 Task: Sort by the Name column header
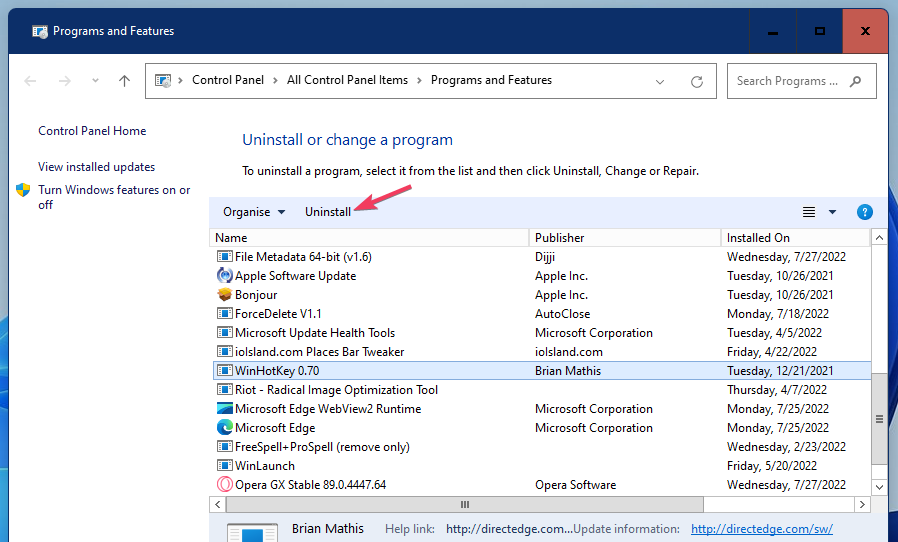pos(369,238)
